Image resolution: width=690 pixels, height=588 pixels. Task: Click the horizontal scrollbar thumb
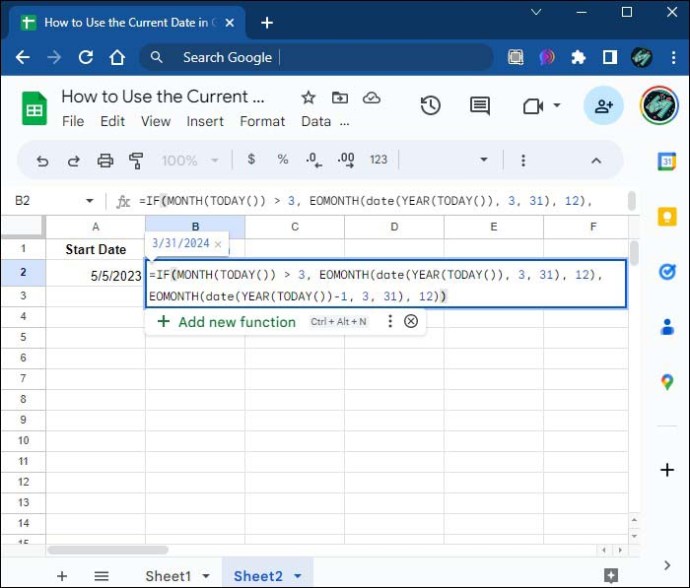coord(108,550)
